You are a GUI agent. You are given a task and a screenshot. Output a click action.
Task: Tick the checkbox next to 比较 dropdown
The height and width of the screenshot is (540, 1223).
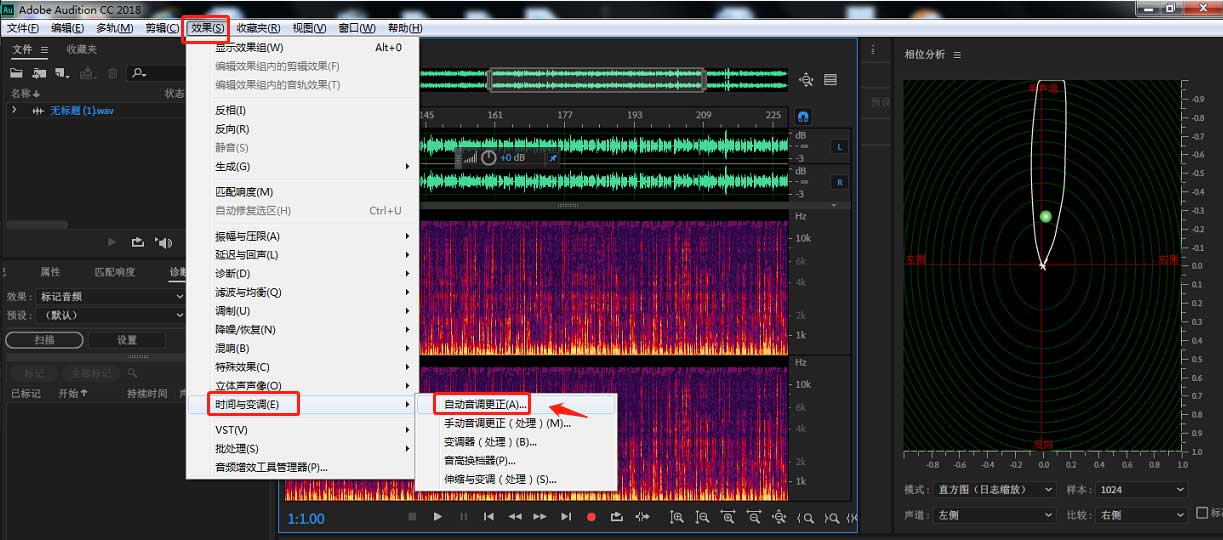tap(1203, 514)
